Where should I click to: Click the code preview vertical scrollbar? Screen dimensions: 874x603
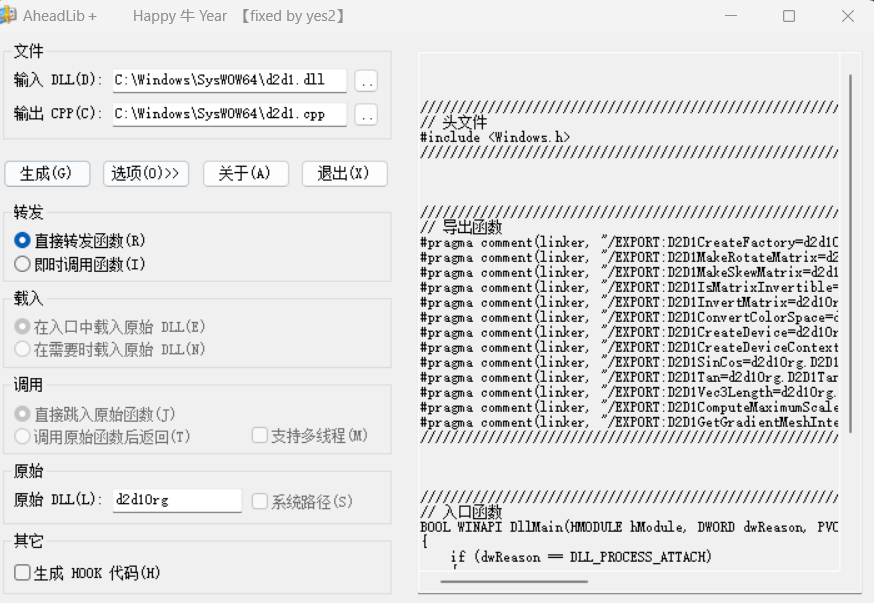pyautogui.click(x=851, y=250)
